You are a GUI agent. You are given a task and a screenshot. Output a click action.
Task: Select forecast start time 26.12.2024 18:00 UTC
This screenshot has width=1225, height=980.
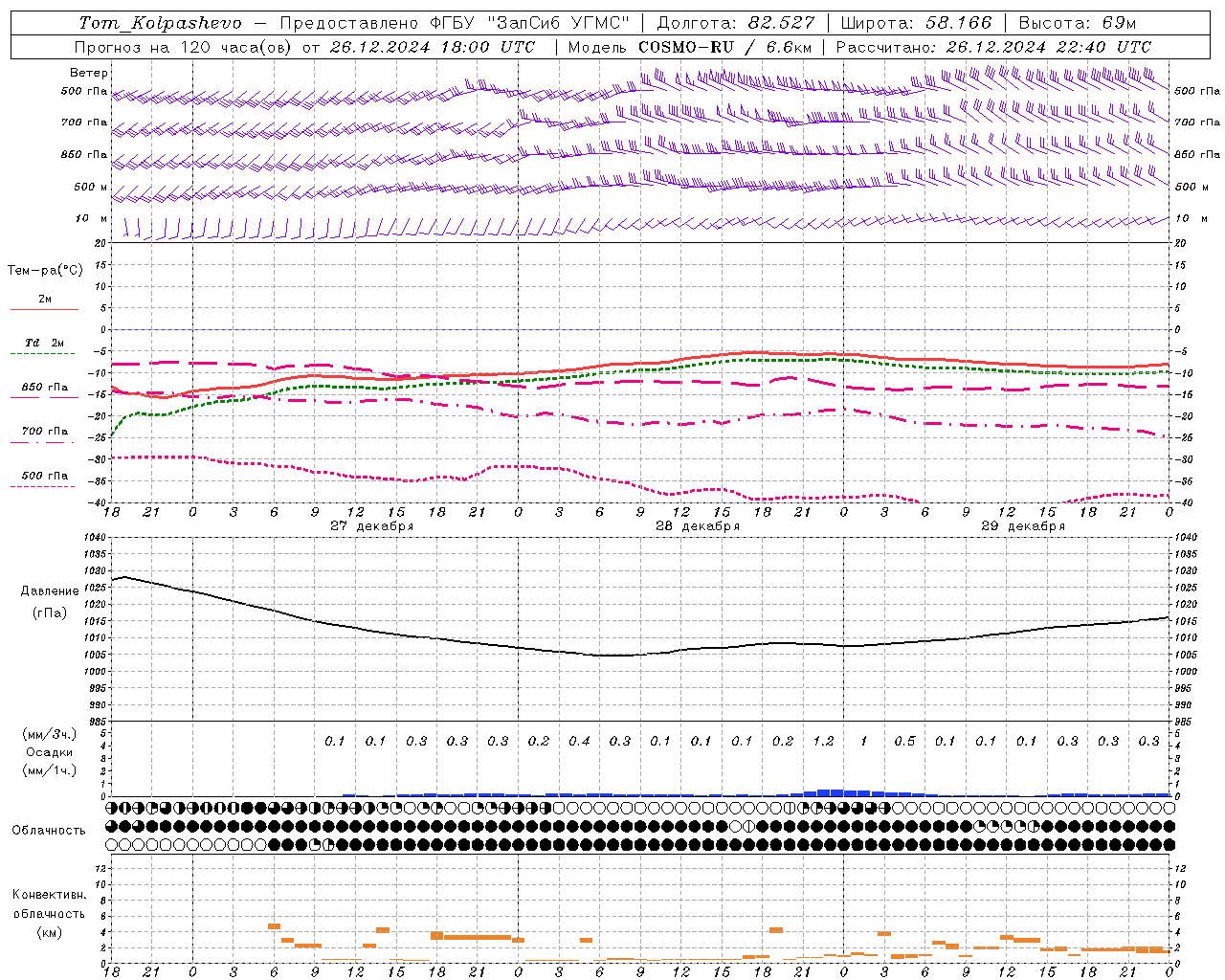[433, 47]
